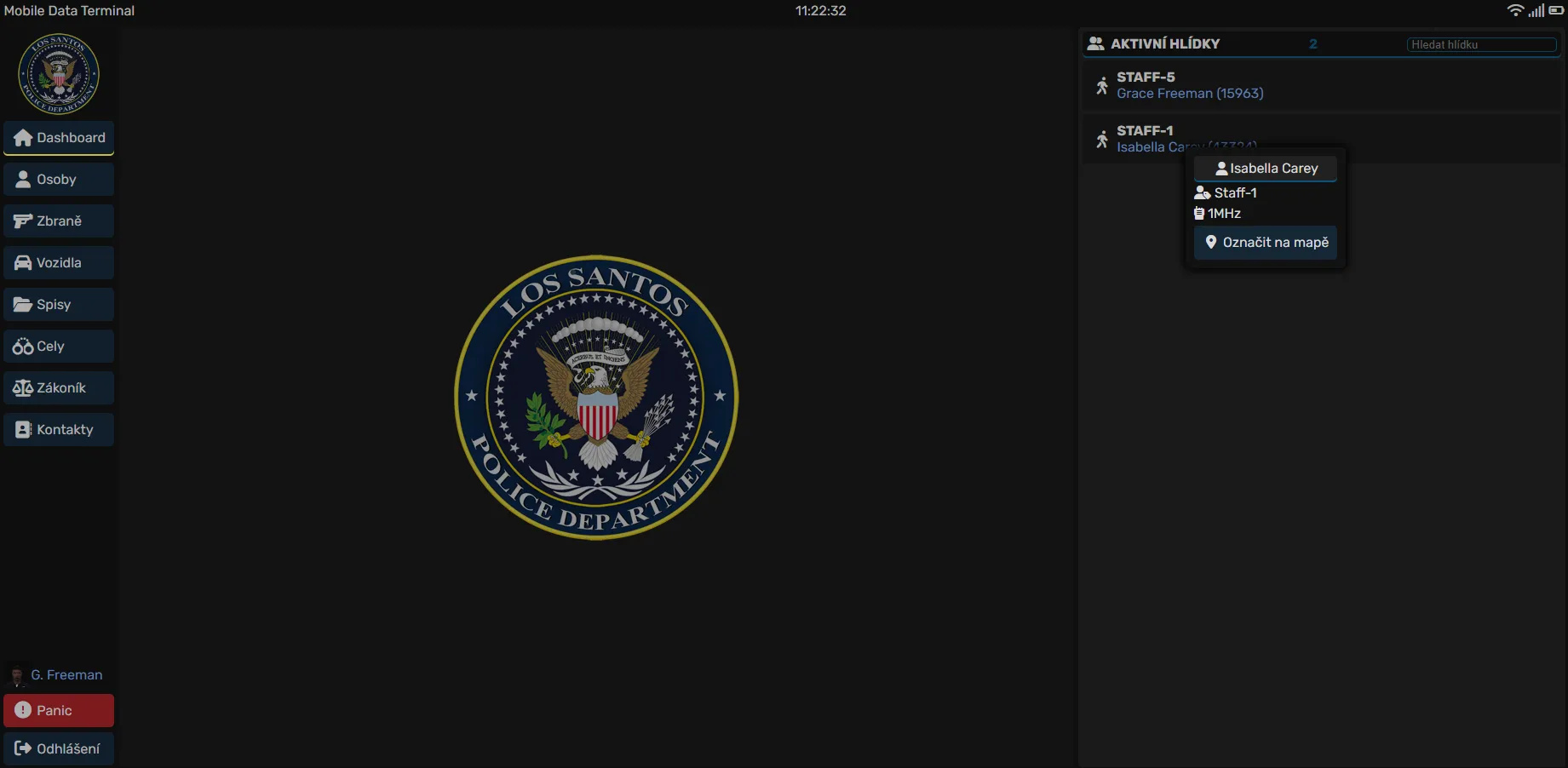Click the 1MHz radio frequency entry
The image size is (1568, 768).
click(1217, 214)
